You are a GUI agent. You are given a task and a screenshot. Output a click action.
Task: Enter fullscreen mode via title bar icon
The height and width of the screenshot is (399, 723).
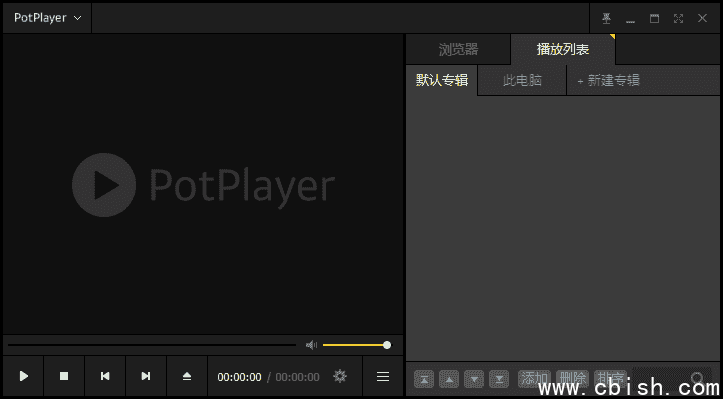pos(678,18)
